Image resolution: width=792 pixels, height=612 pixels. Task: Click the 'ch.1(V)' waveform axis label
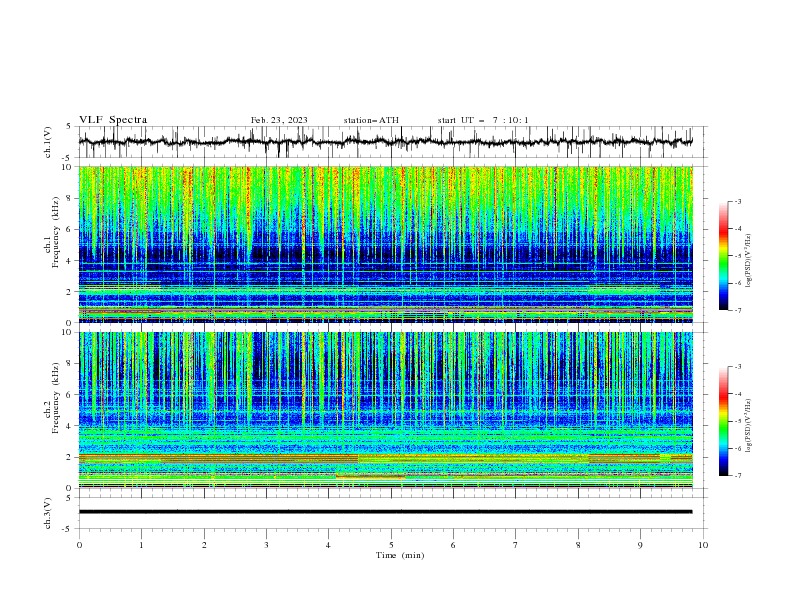(48, 142)
